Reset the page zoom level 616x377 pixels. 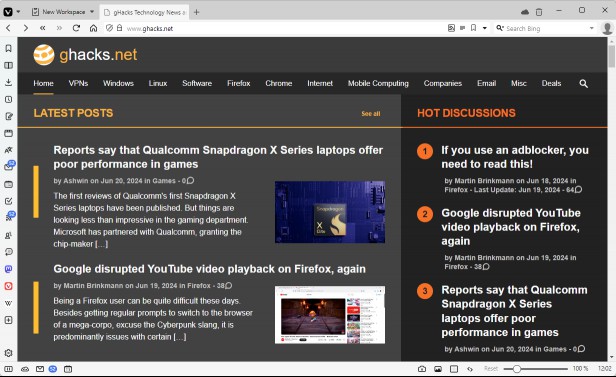[491, 369]
